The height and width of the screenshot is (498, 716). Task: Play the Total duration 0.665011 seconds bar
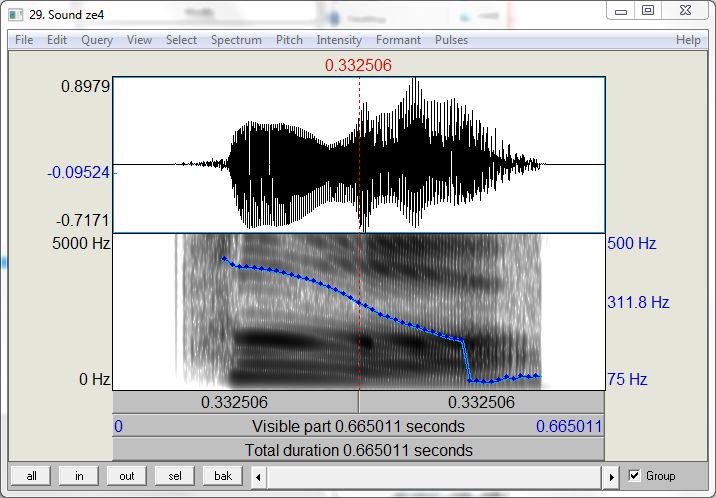coord(358,450)
